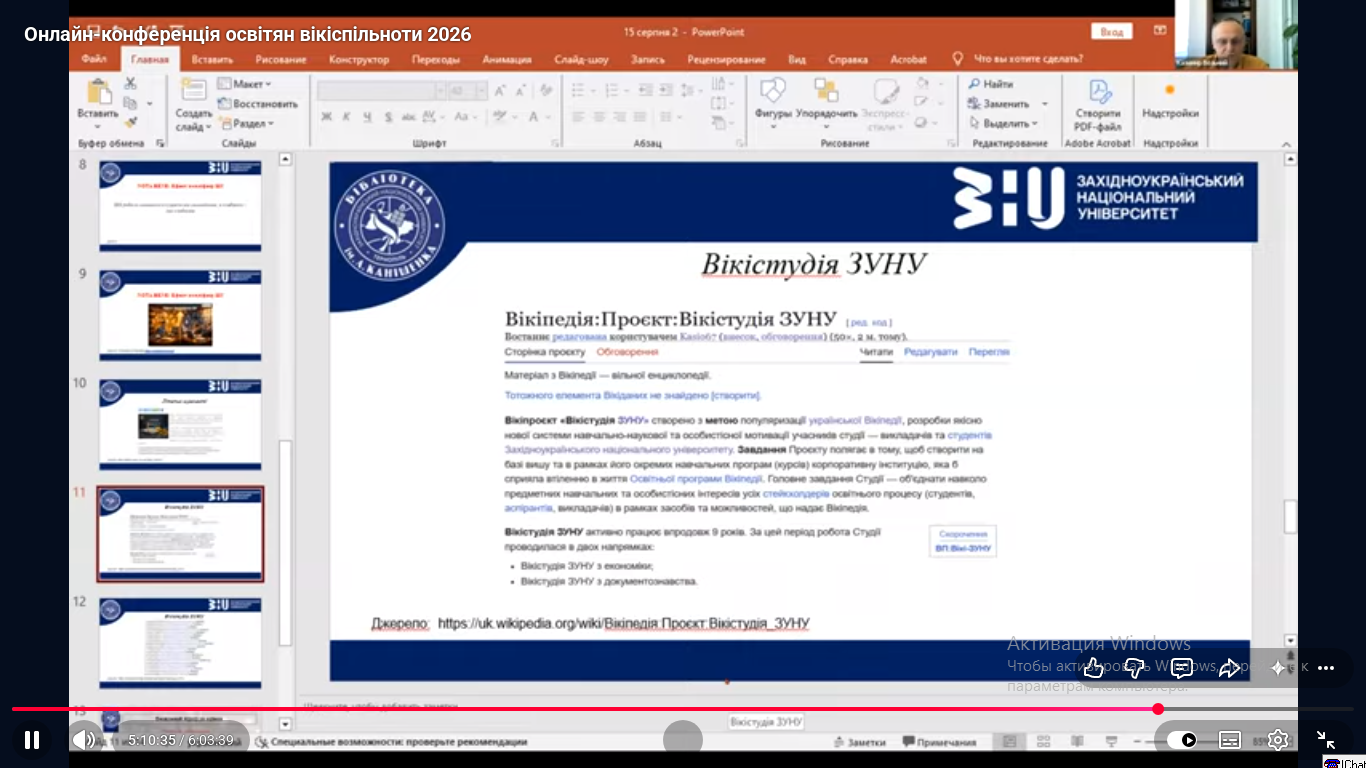Exit full screen mode
Image resolution: width=1366 pixels, height=768 pixels.
coord(1326,740)
